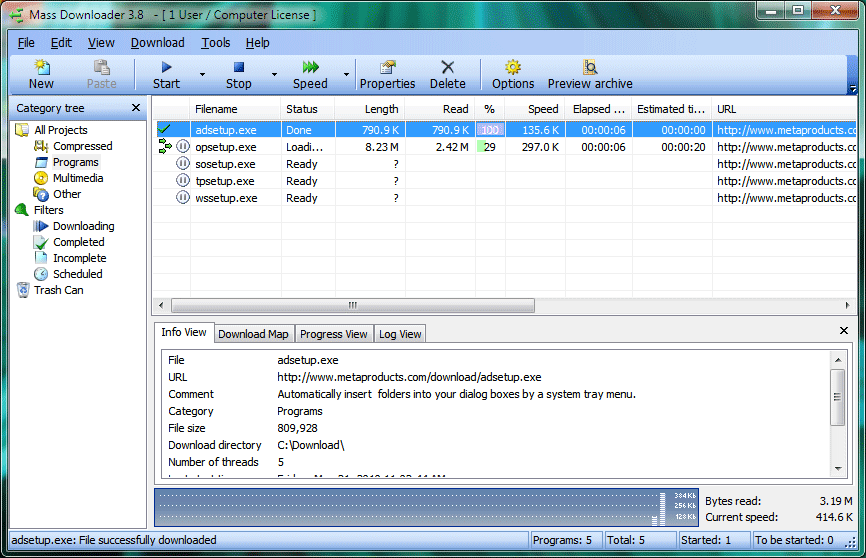Sort the list by the Speed column header
The height and width of the screenshot is (558, 866).
pyautogui.click(x=535, y=109)
